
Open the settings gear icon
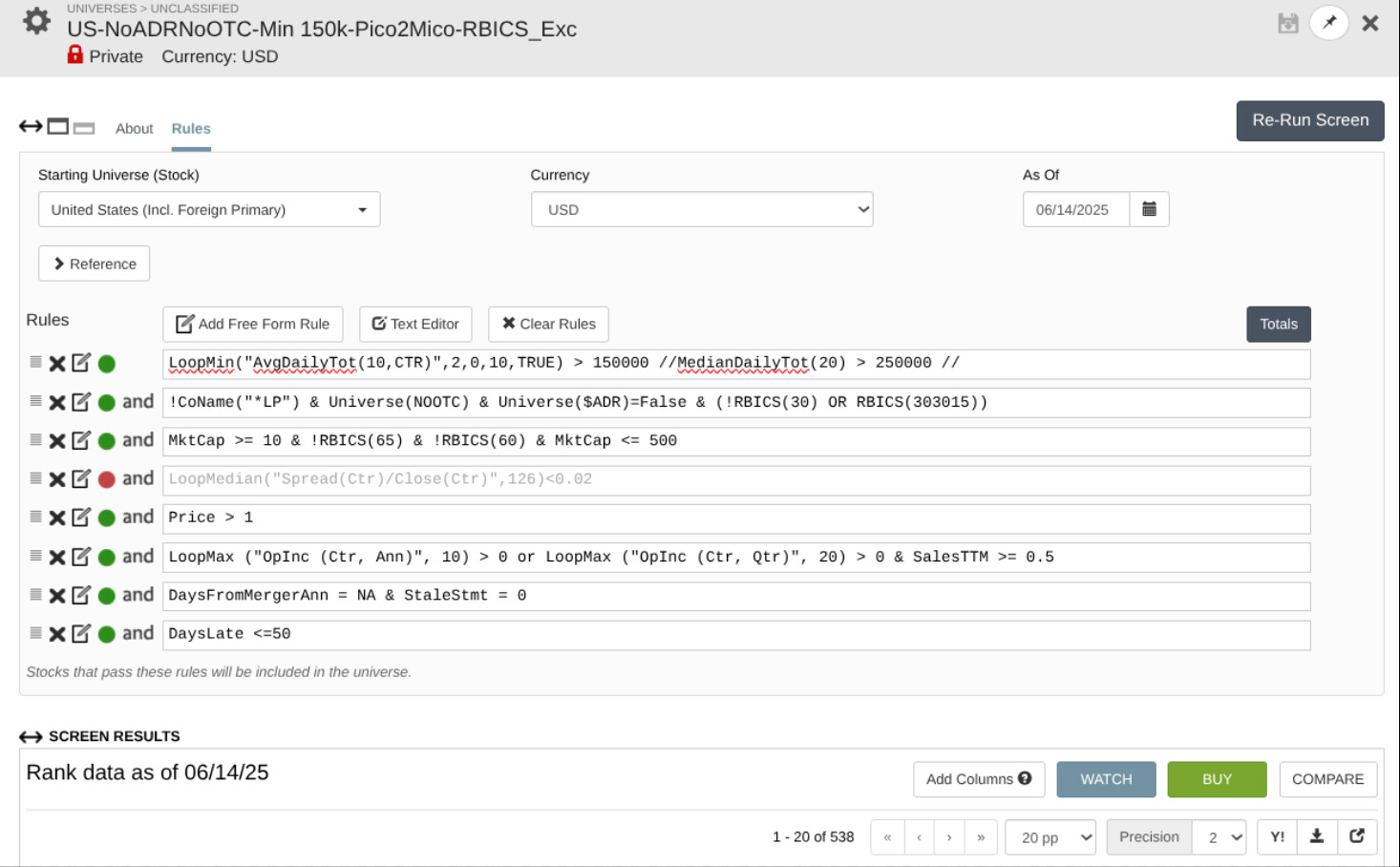point(36,21)
